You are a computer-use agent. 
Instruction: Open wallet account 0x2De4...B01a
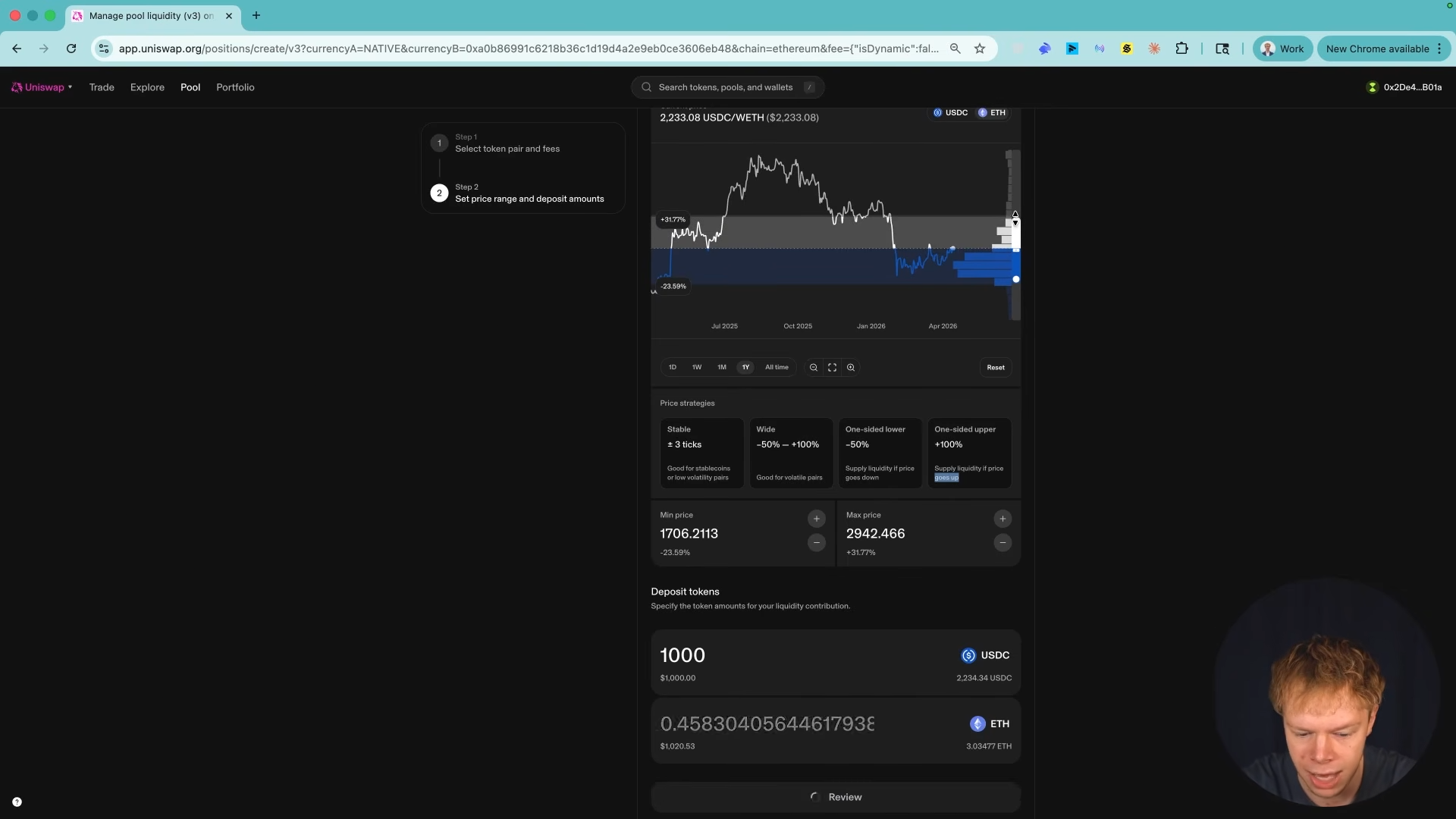click(x=1404, y=87)
